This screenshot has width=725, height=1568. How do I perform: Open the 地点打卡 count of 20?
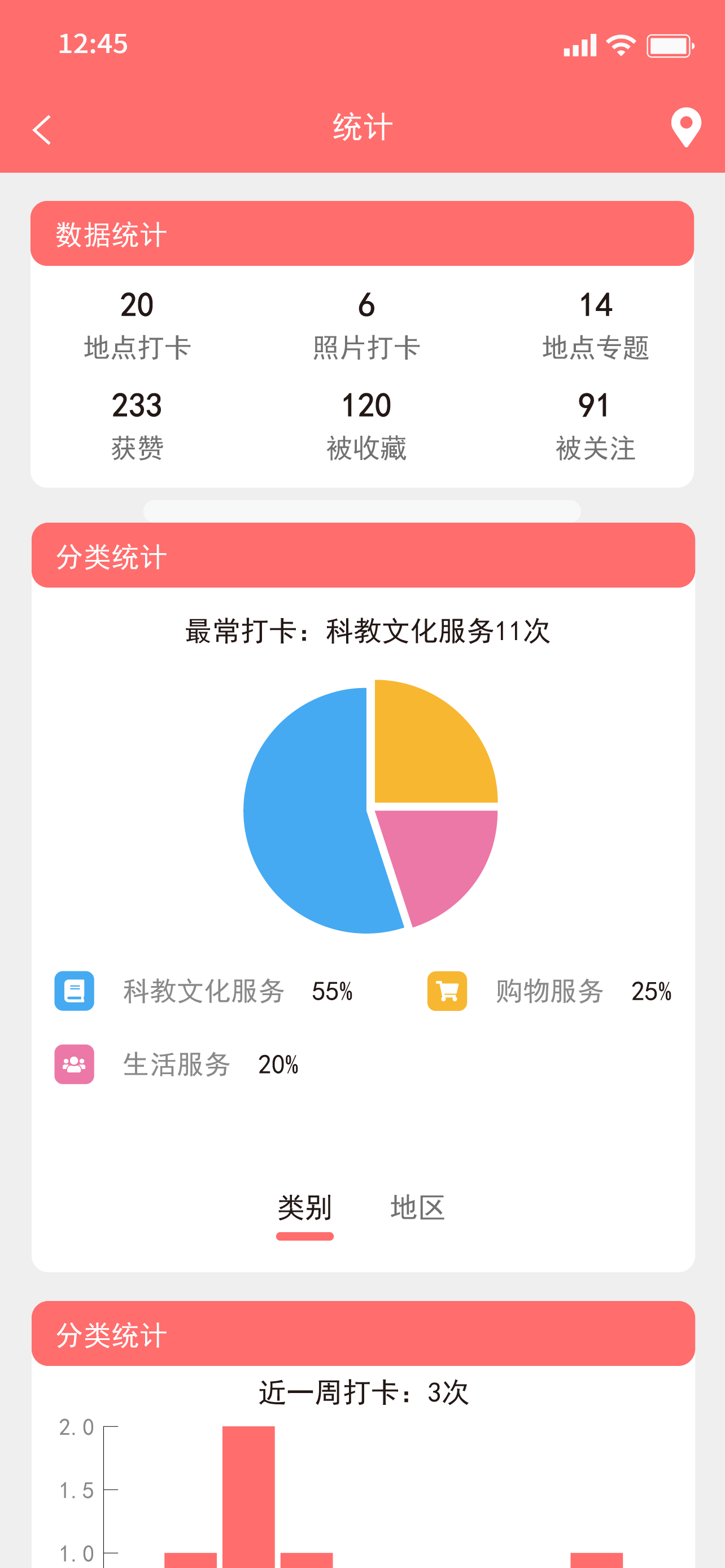(137, 325)
